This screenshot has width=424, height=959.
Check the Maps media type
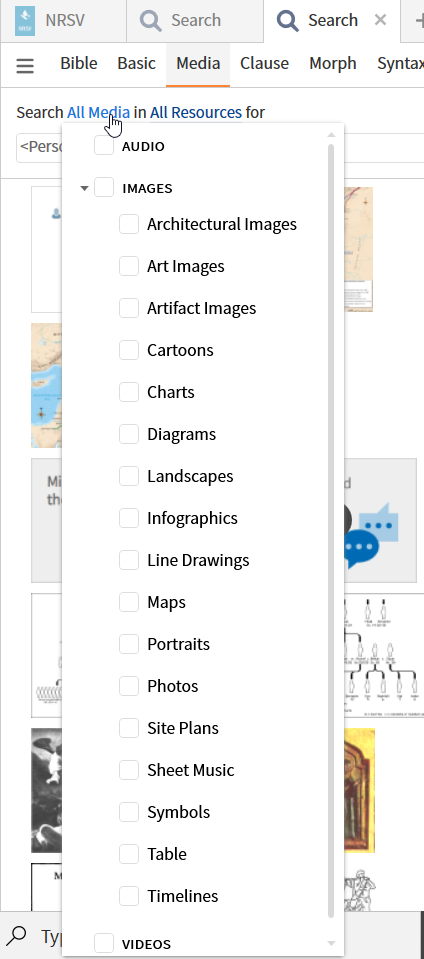[x=128, y=602]
